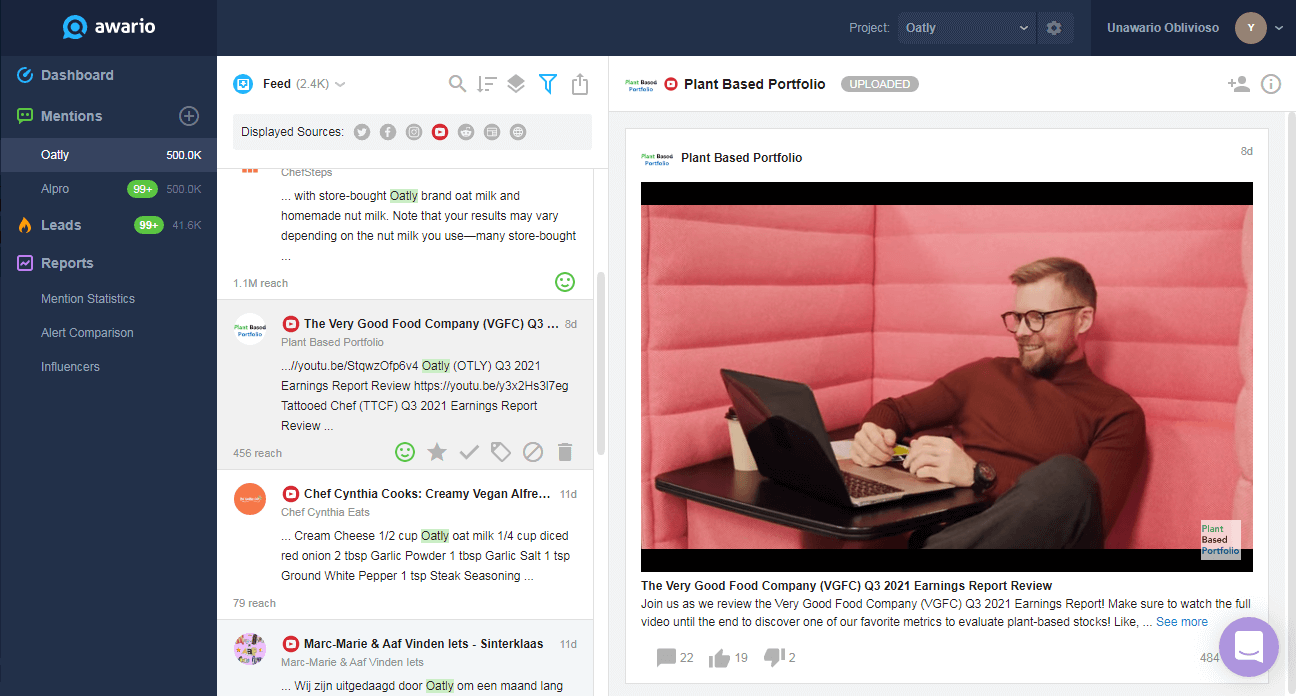Add author to leads icon

(x=1239, y=84)
